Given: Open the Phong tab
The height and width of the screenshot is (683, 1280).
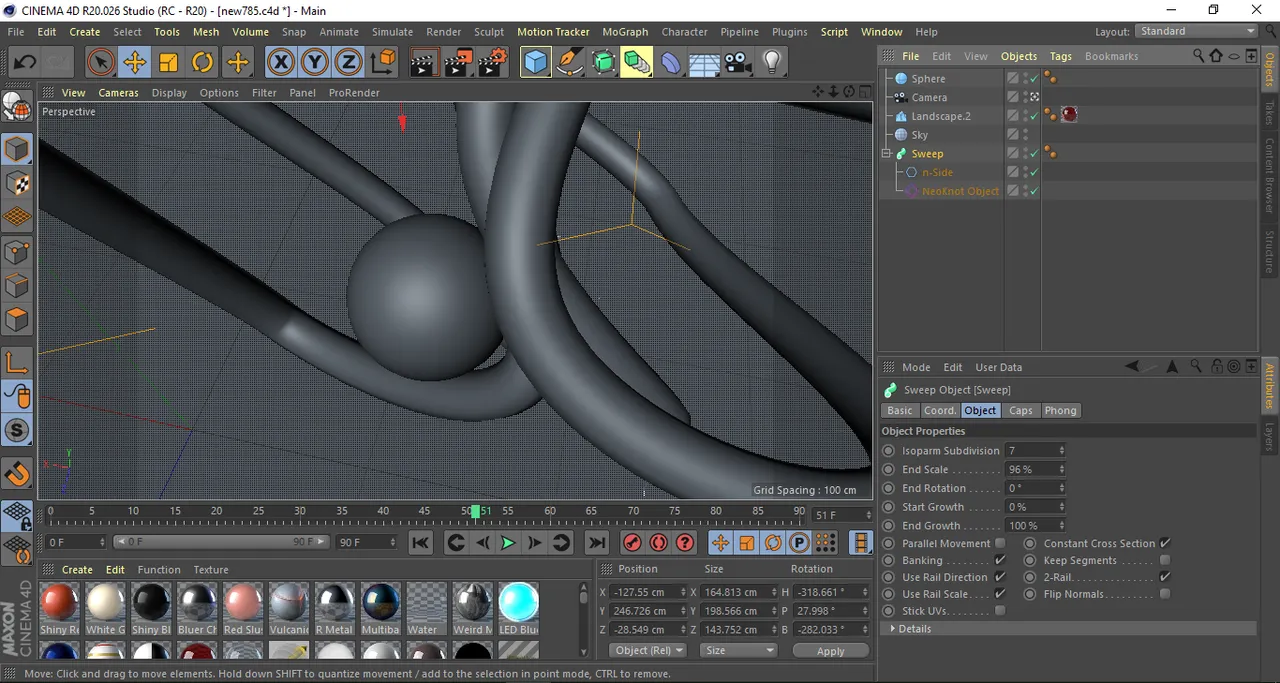Looking at the screenshot, I should [x=1060, y=411].
